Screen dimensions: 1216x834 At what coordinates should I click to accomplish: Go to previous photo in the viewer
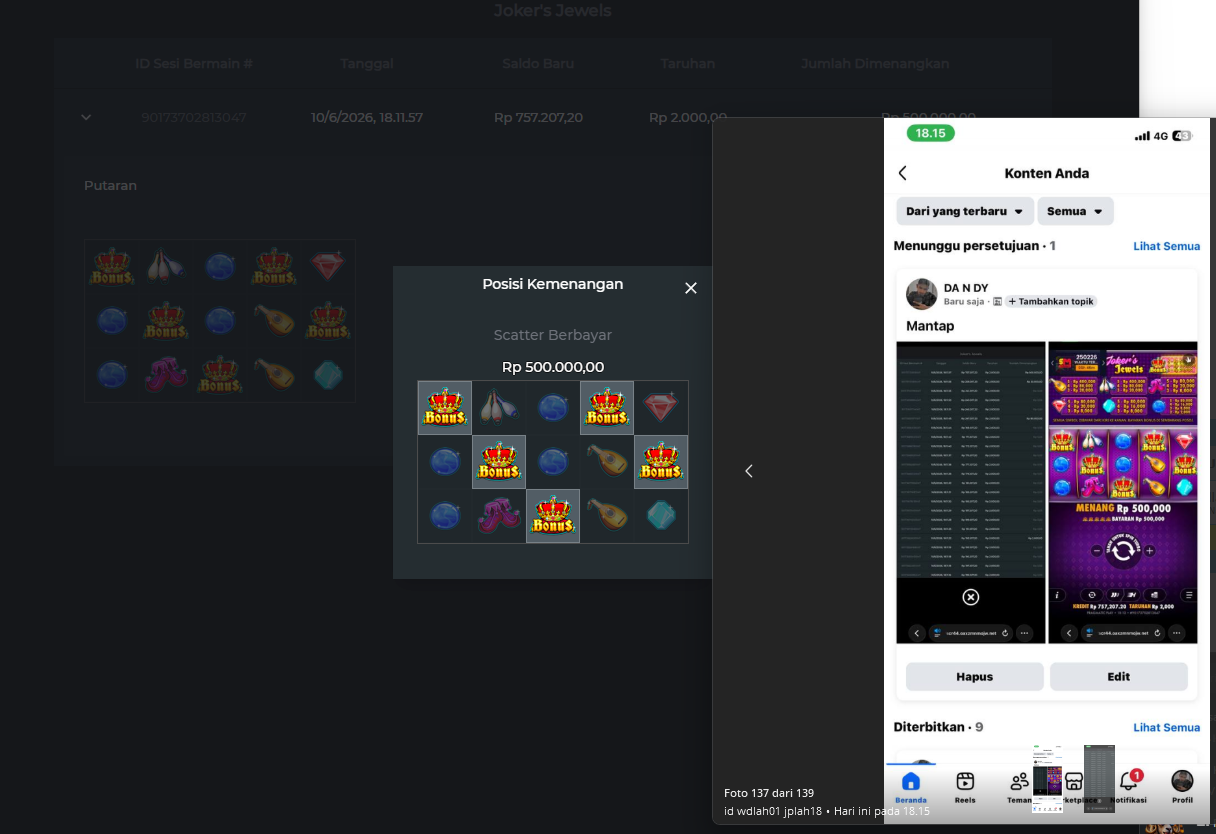coord(748,471)
